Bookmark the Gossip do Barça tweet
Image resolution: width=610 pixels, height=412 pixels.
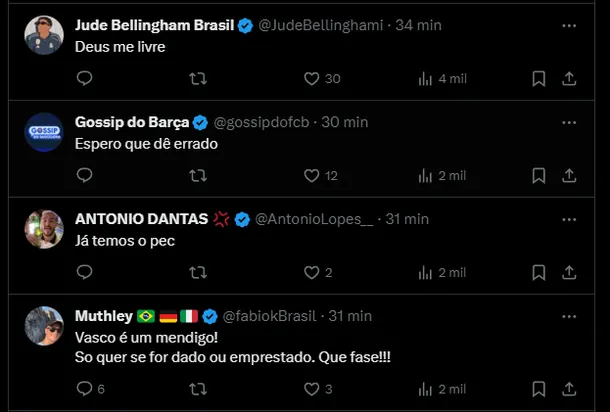point(538,176)
